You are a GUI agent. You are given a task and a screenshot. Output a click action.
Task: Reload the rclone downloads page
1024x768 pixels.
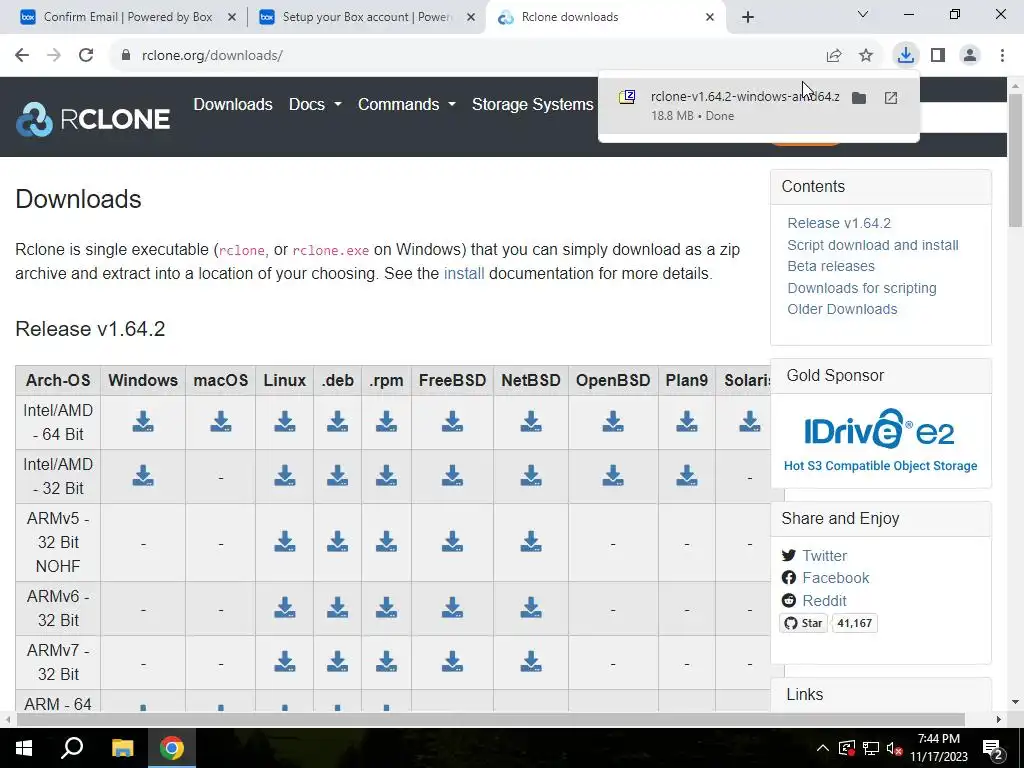86,55
